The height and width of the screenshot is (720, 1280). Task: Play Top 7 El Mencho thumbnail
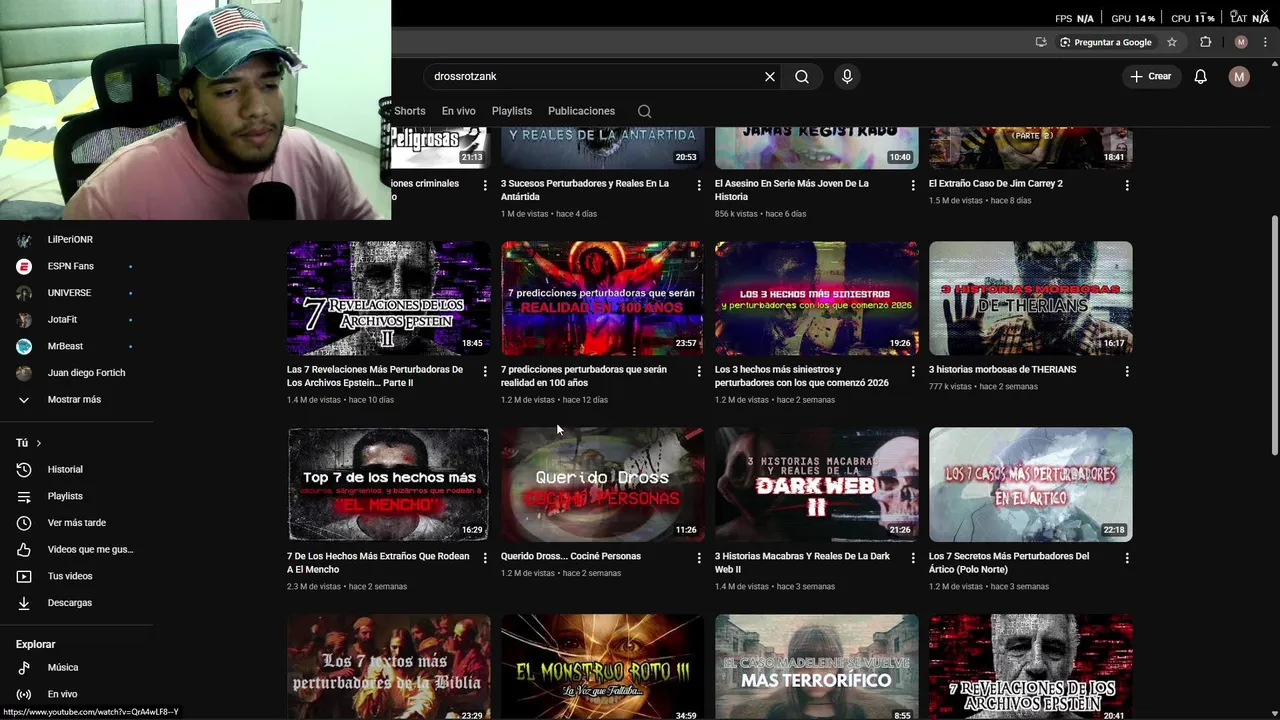pos(388,485)
